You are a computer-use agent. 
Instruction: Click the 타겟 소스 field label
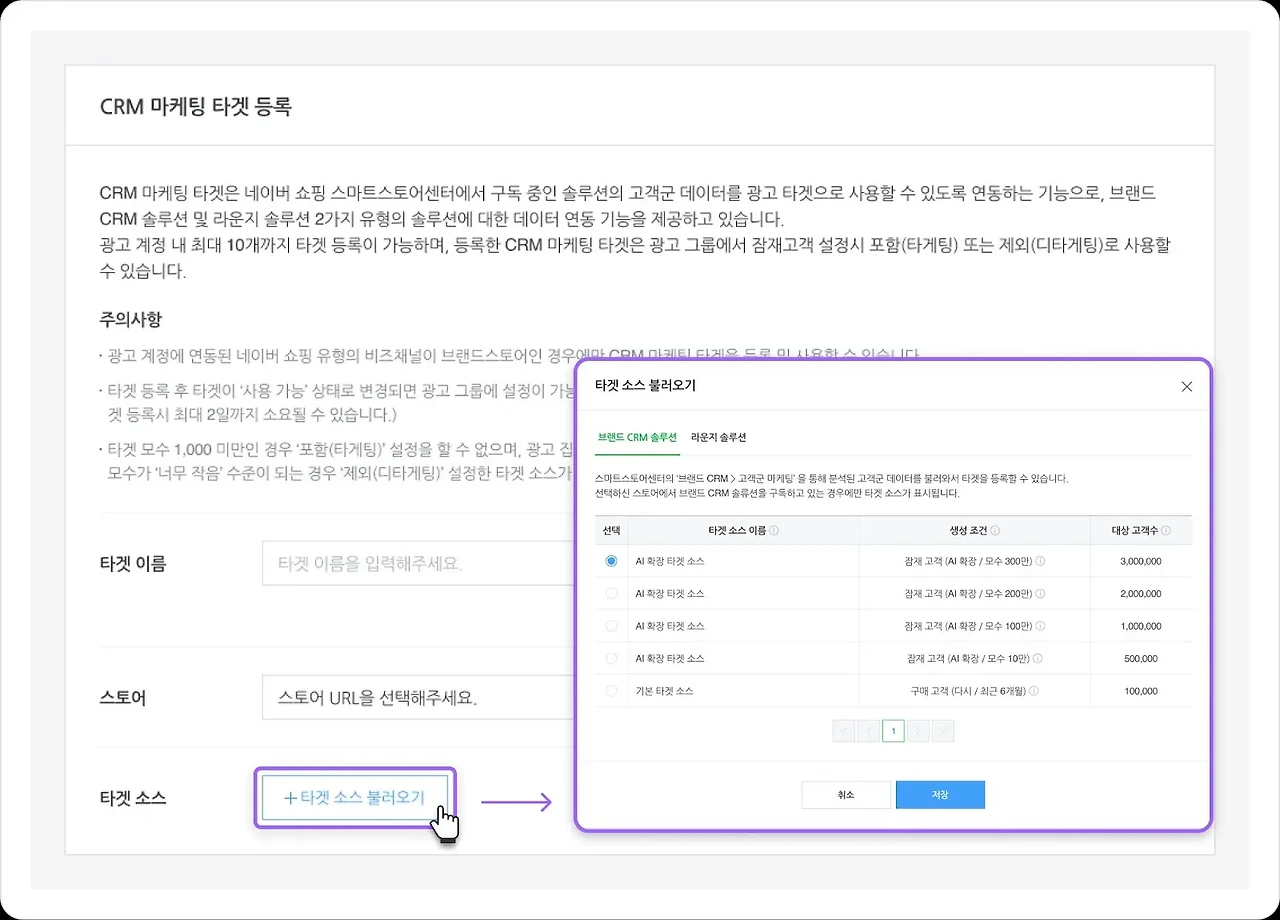(133, 798)
